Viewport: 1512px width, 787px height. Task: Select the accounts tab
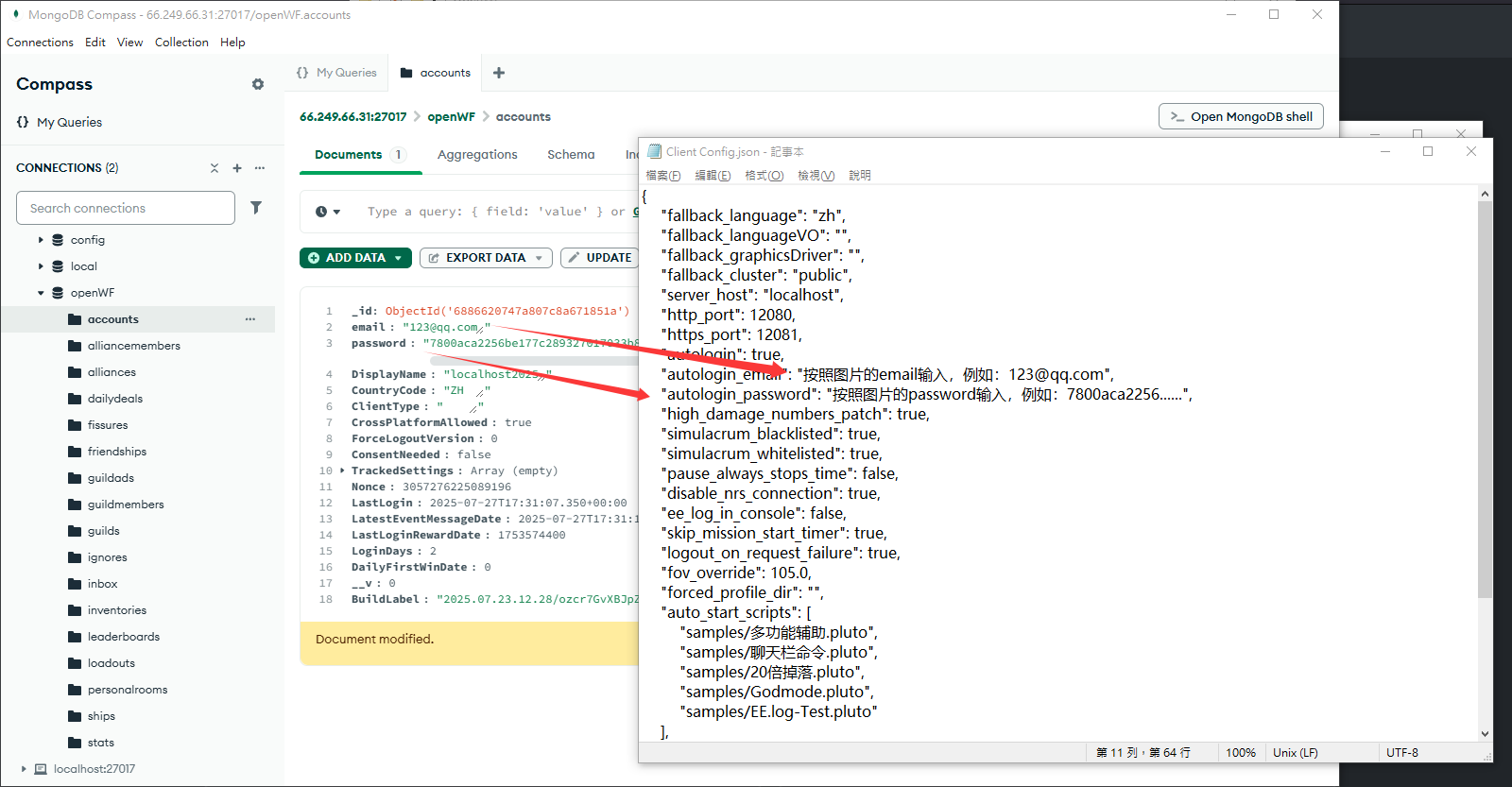[435, 73]
